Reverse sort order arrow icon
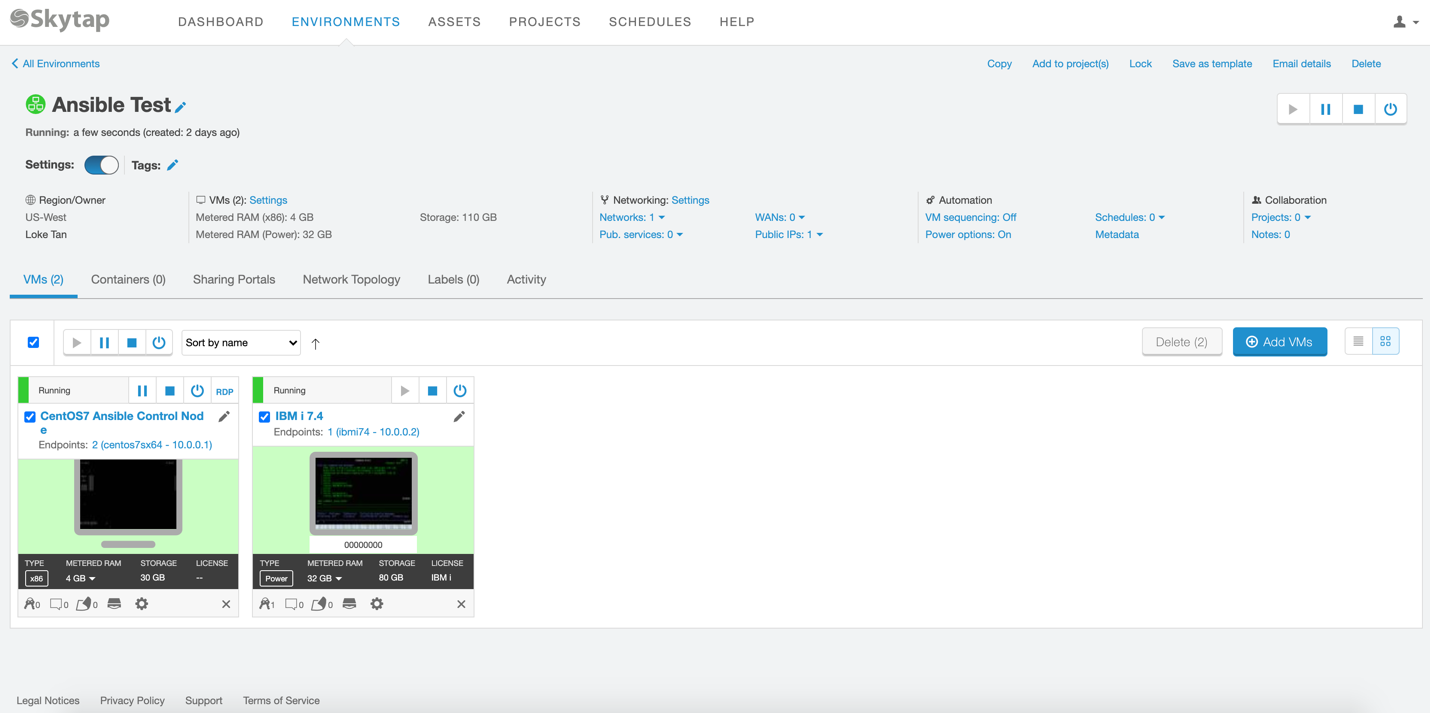The width and height of the screenshot is (1430, 713). [316, 343]
